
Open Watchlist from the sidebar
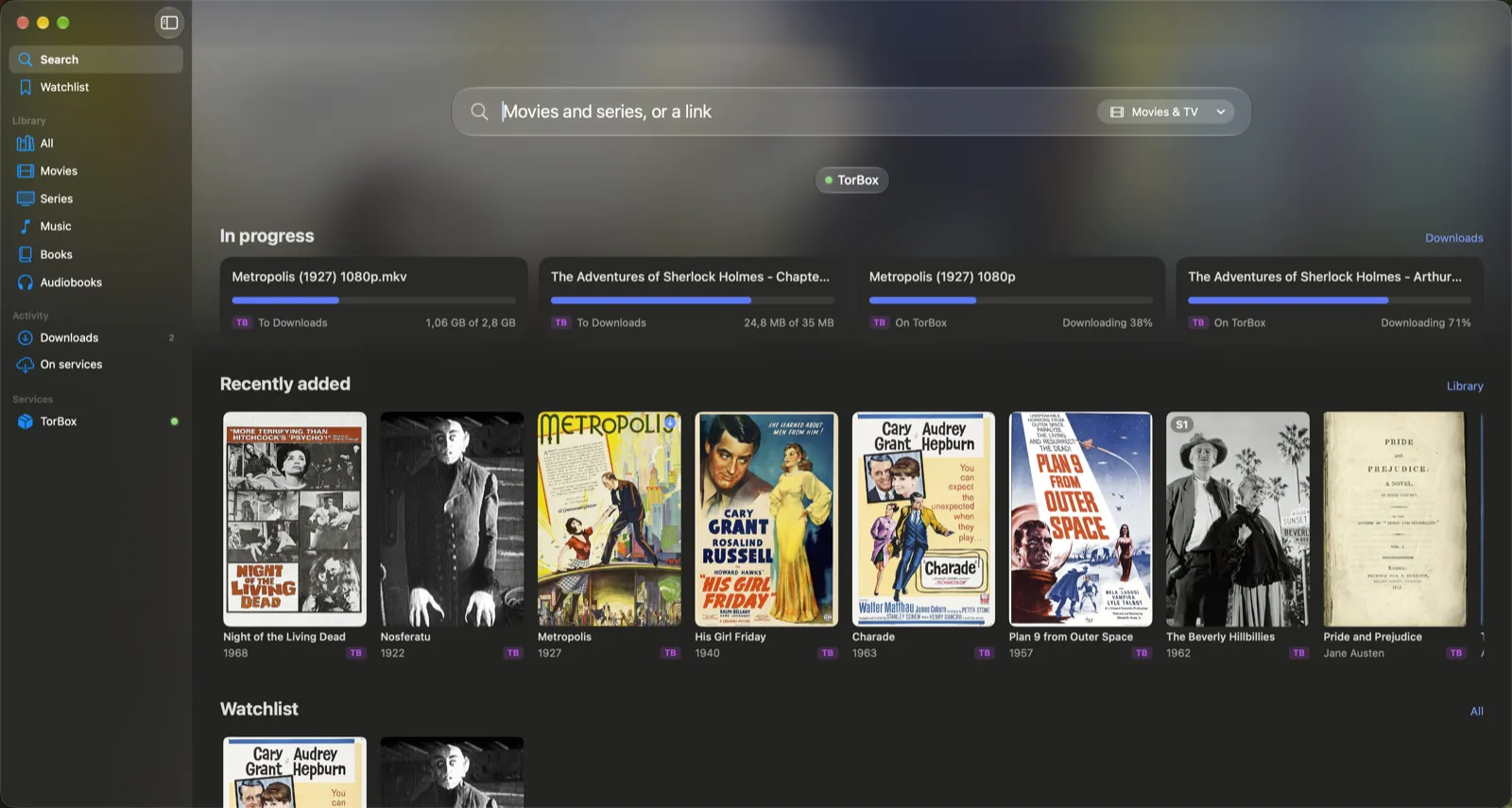tap(95, 87)
